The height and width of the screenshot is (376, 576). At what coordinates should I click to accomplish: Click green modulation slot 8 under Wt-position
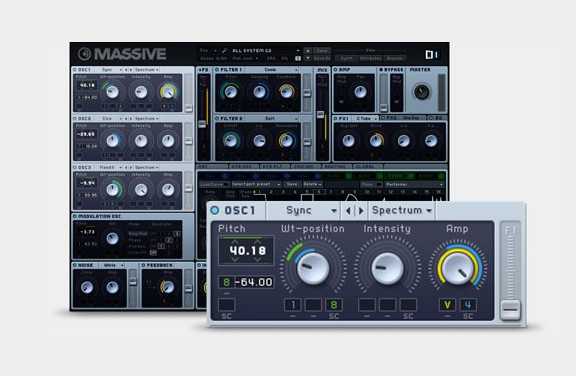point(334,305)
